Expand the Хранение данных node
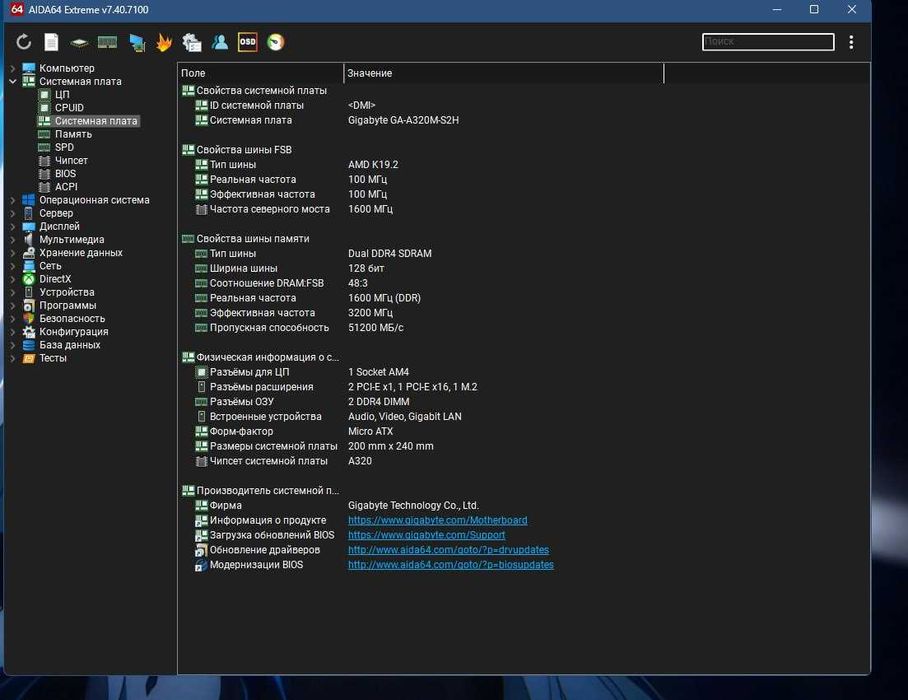908x700 pixels. 13,253
